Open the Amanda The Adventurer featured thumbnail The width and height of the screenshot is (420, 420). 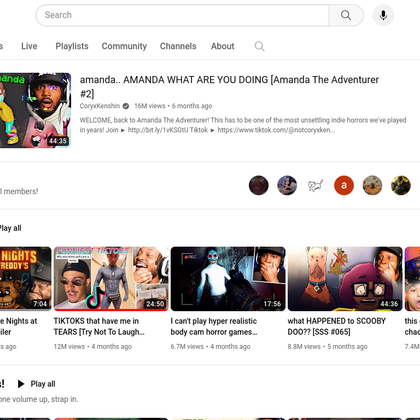tap(35, 110)
